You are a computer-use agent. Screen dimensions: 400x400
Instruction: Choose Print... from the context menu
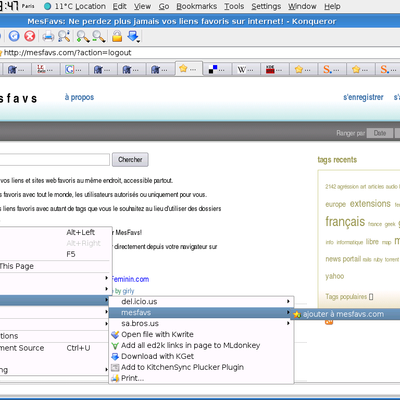(x=201, y=378)
